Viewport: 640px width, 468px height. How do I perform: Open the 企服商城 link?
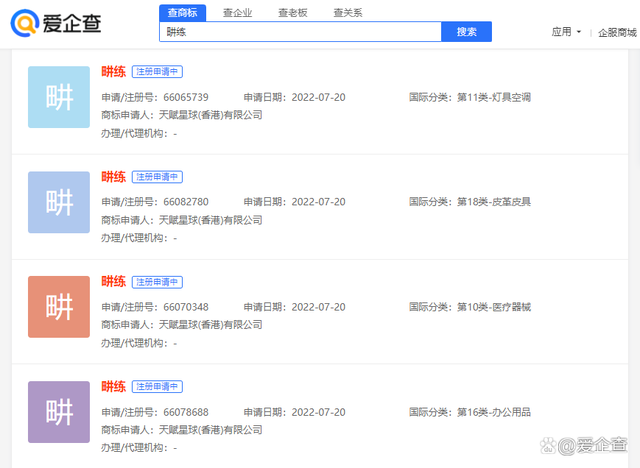[x=617, y=33]
